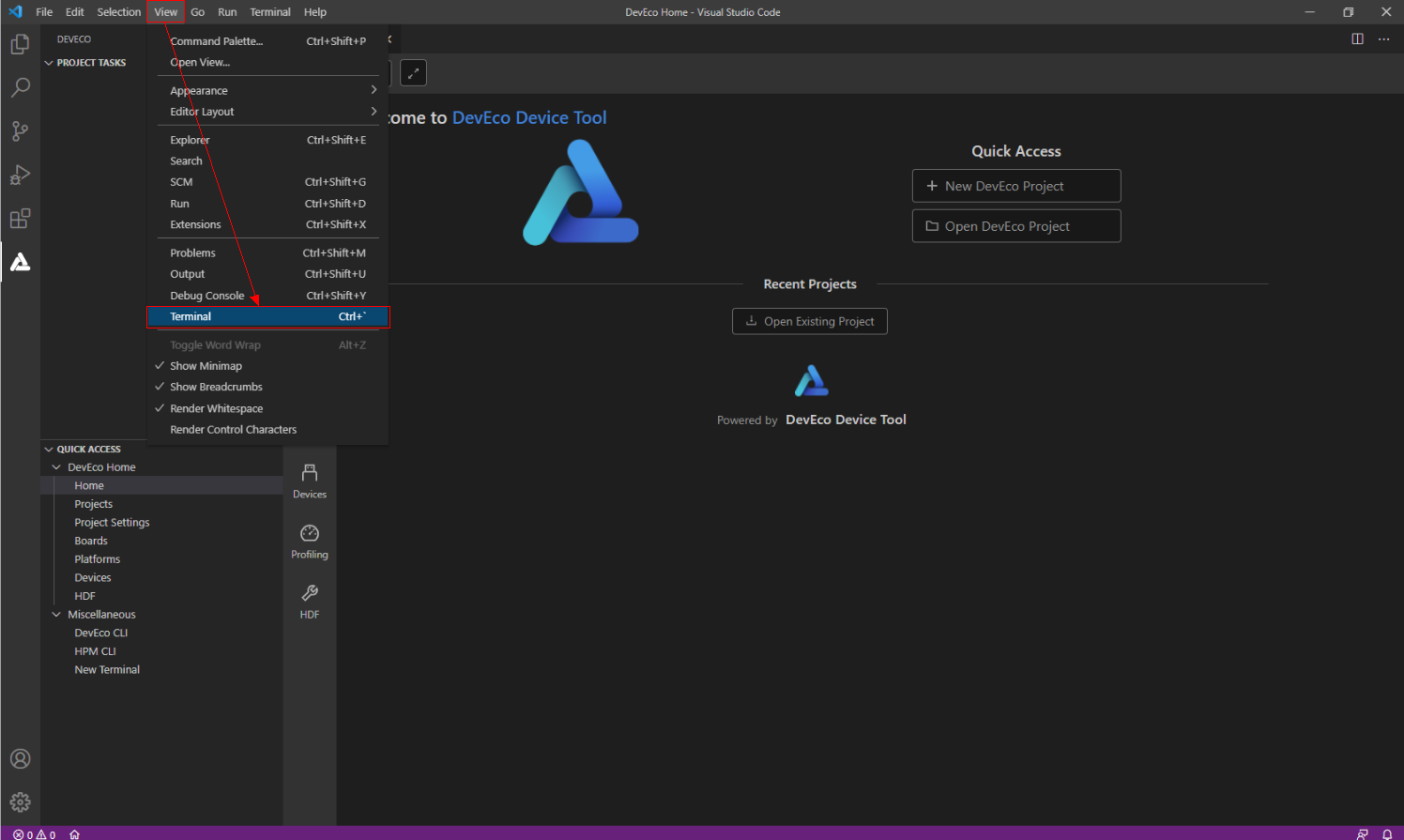The image size is (1404, 840).
Task: Click the split editor icon
Action: [1357, 38]
